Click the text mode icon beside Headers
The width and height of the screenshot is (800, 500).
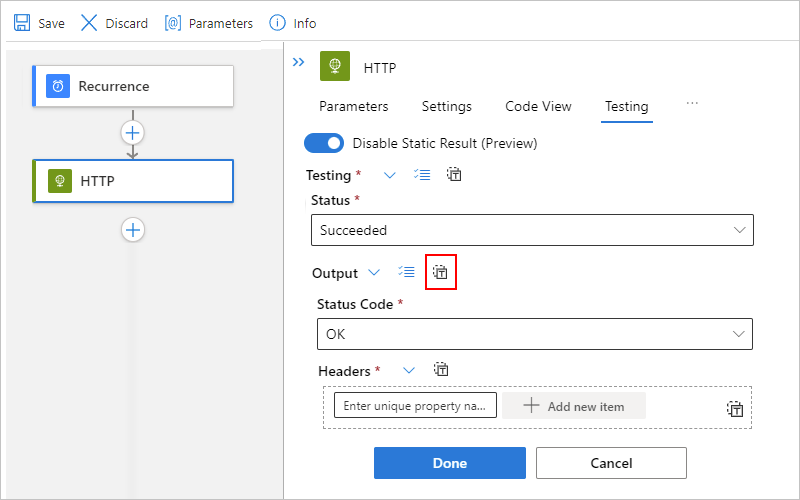pos(441,370)
